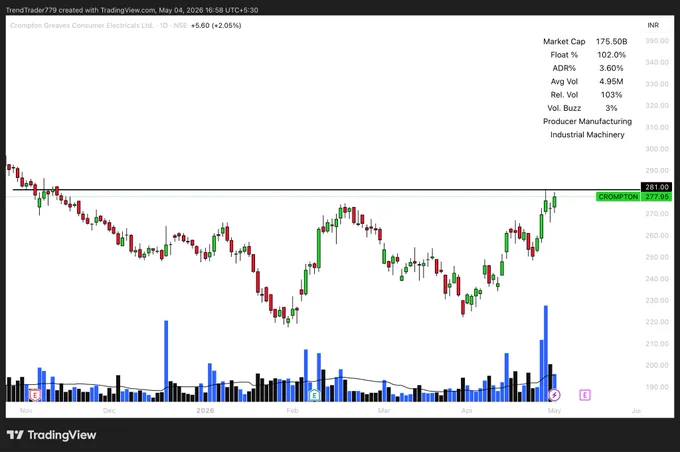Click the +5.60 (+2.05%) change value

(216, 26)
